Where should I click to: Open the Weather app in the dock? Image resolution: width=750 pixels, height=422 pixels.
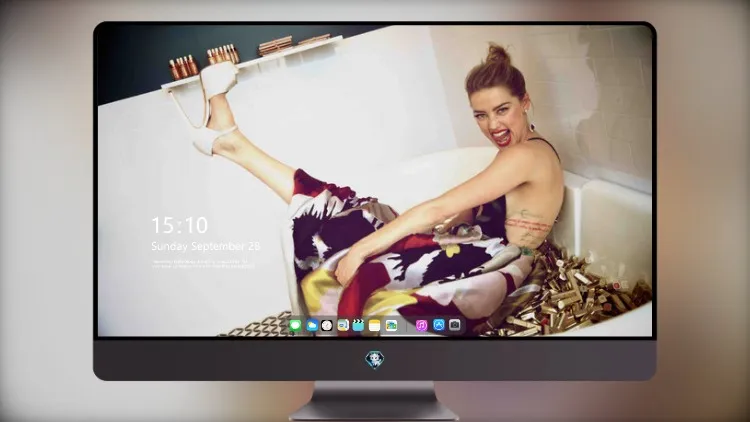(311, 325)
